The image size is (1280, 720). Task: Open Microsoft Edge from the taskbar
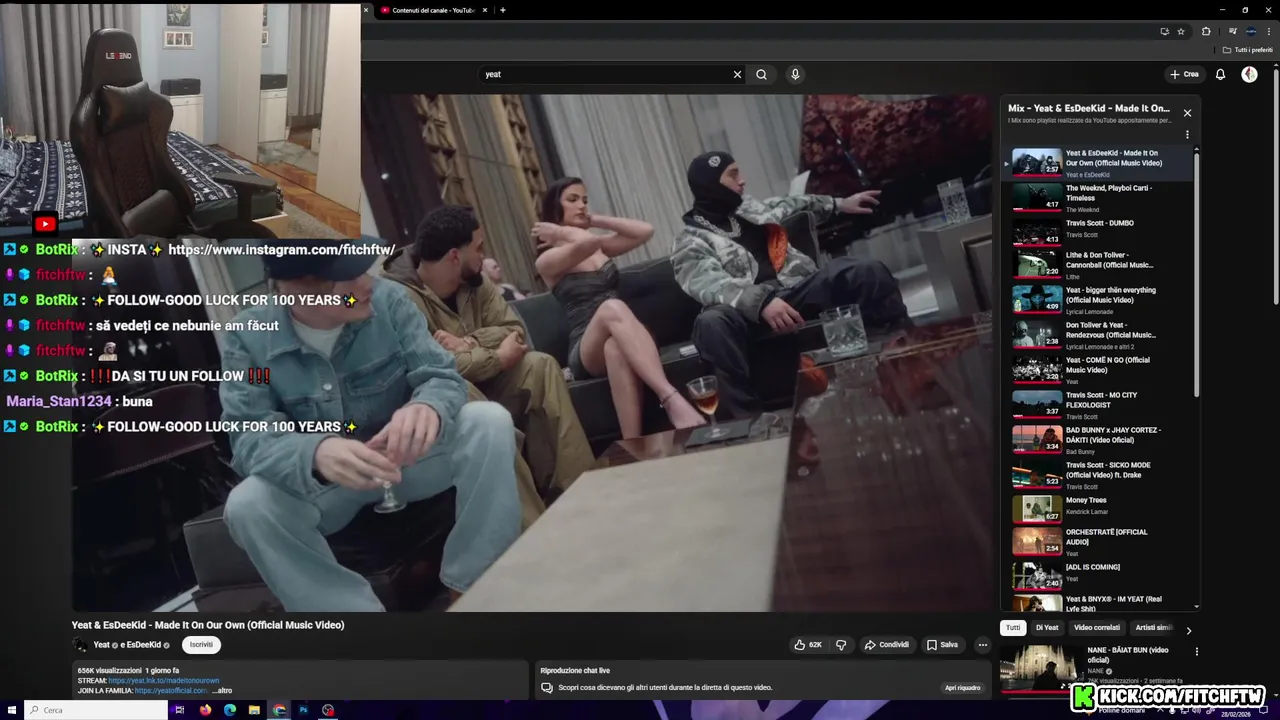pyautogui.click(x=230, y=710)
